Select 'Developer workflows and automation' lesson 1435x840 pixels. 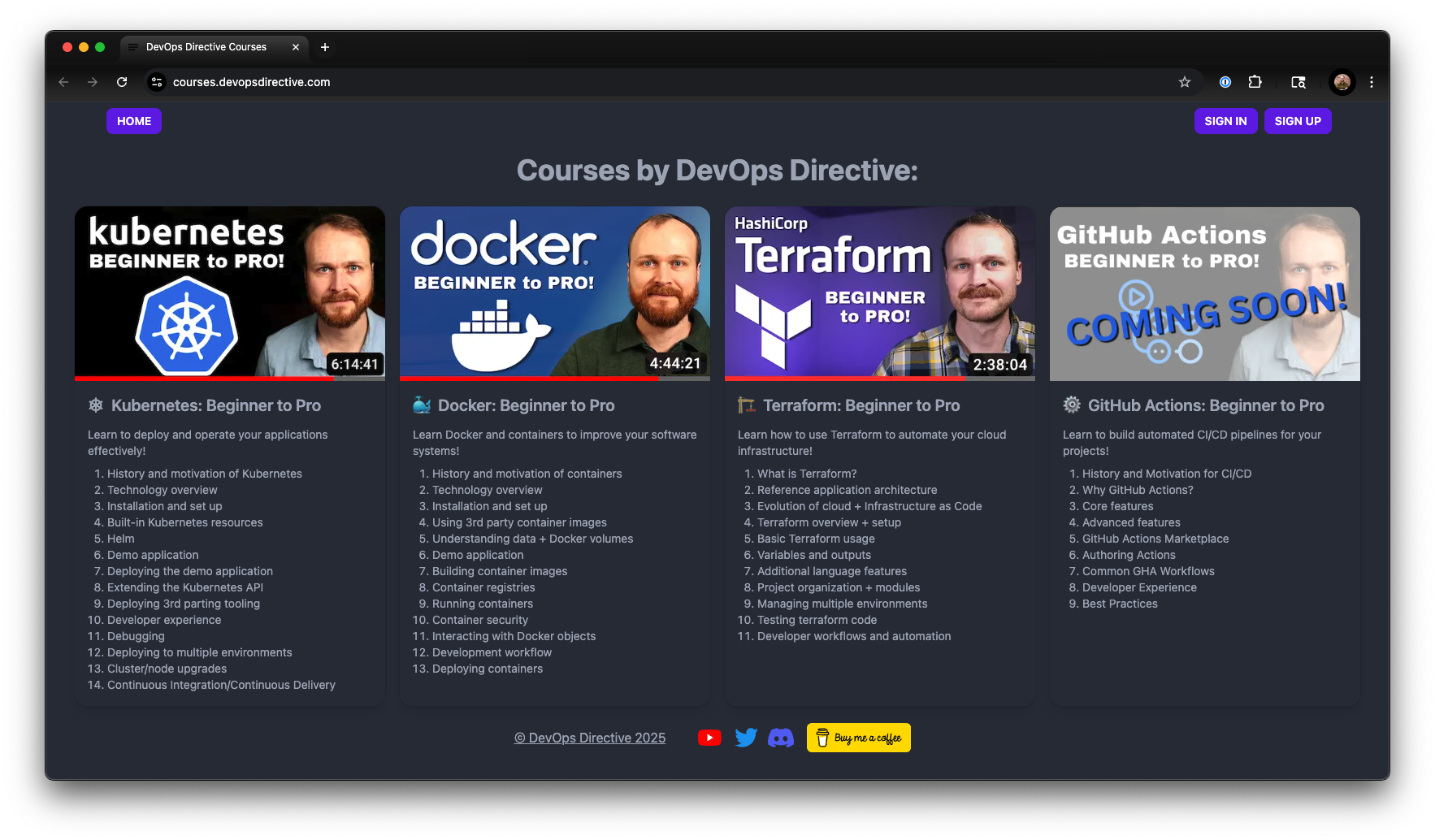[x=854, y=636]
